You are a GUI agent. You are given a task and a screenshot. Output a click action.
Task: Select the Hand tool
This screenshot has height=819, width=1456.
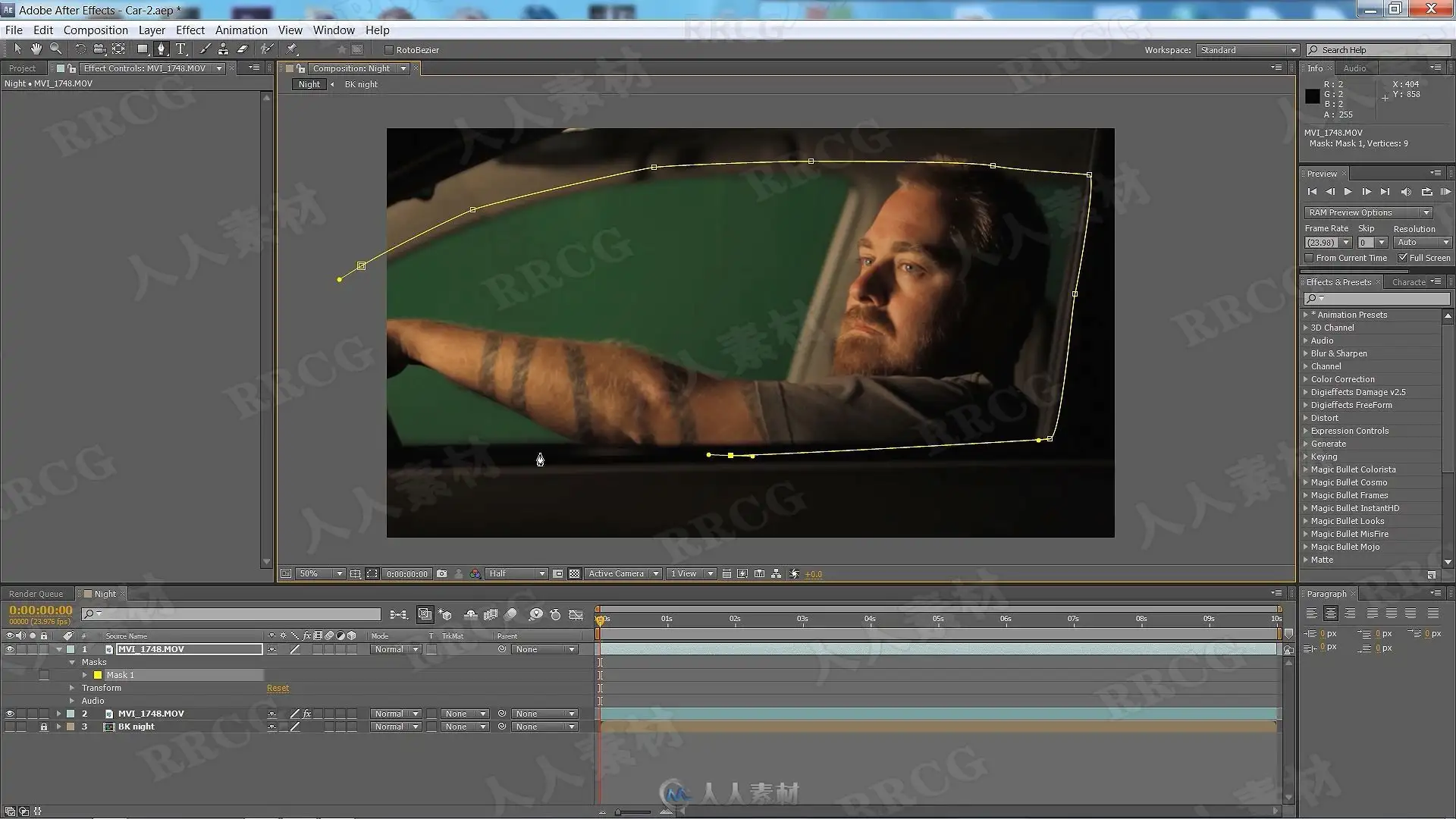click(36, 49)
